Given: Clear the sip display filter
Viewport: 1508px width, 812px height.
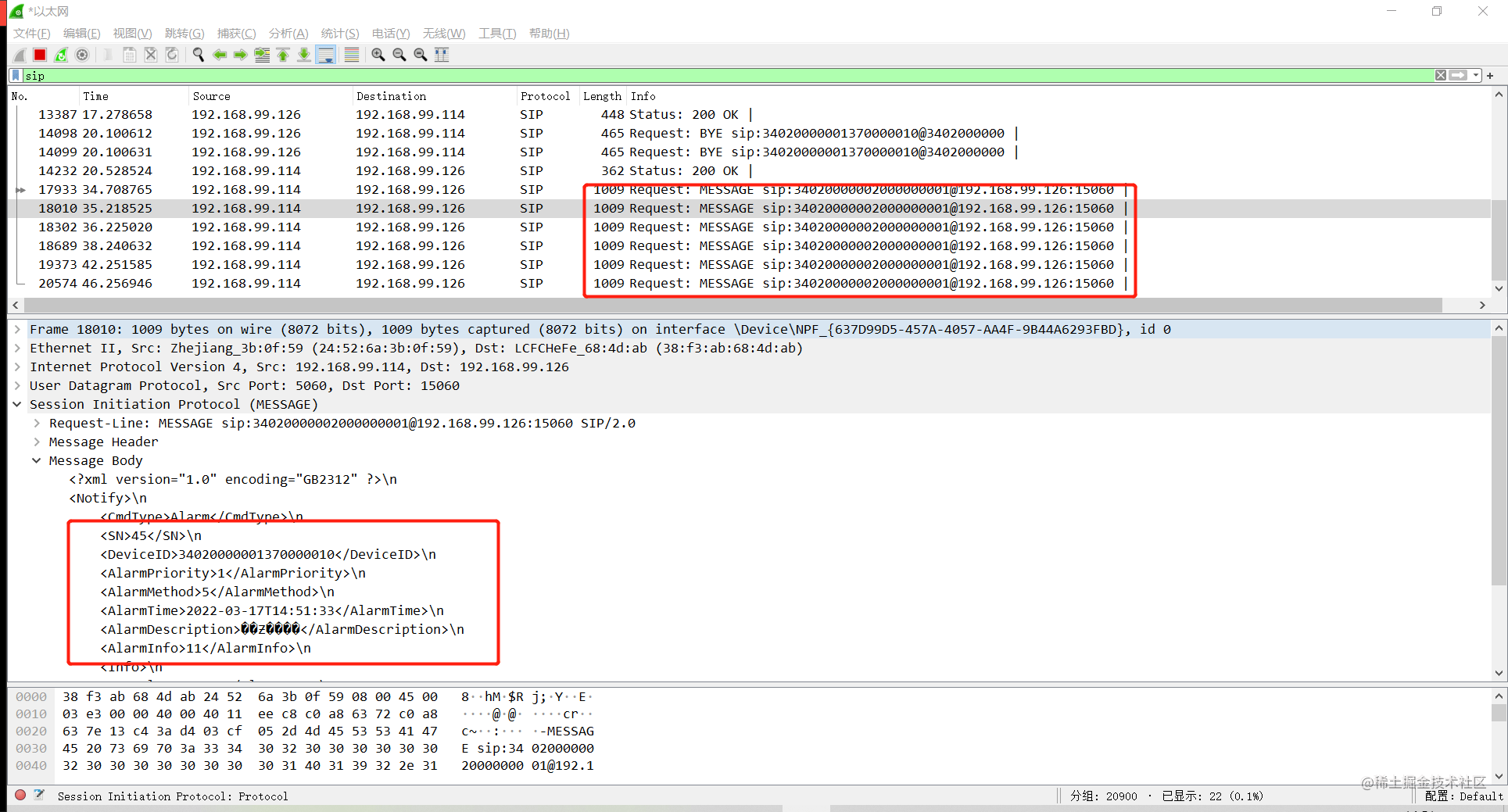Looking at the screenshot, I should click(x=1440, y=76).
